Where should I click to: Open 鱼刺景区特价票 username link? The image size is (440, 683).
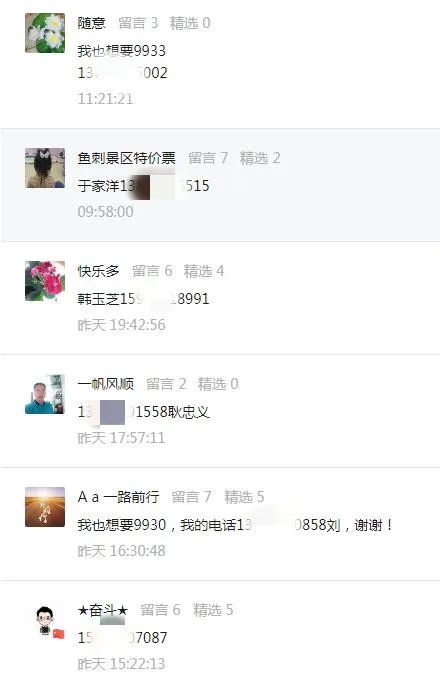coord(126,158)
